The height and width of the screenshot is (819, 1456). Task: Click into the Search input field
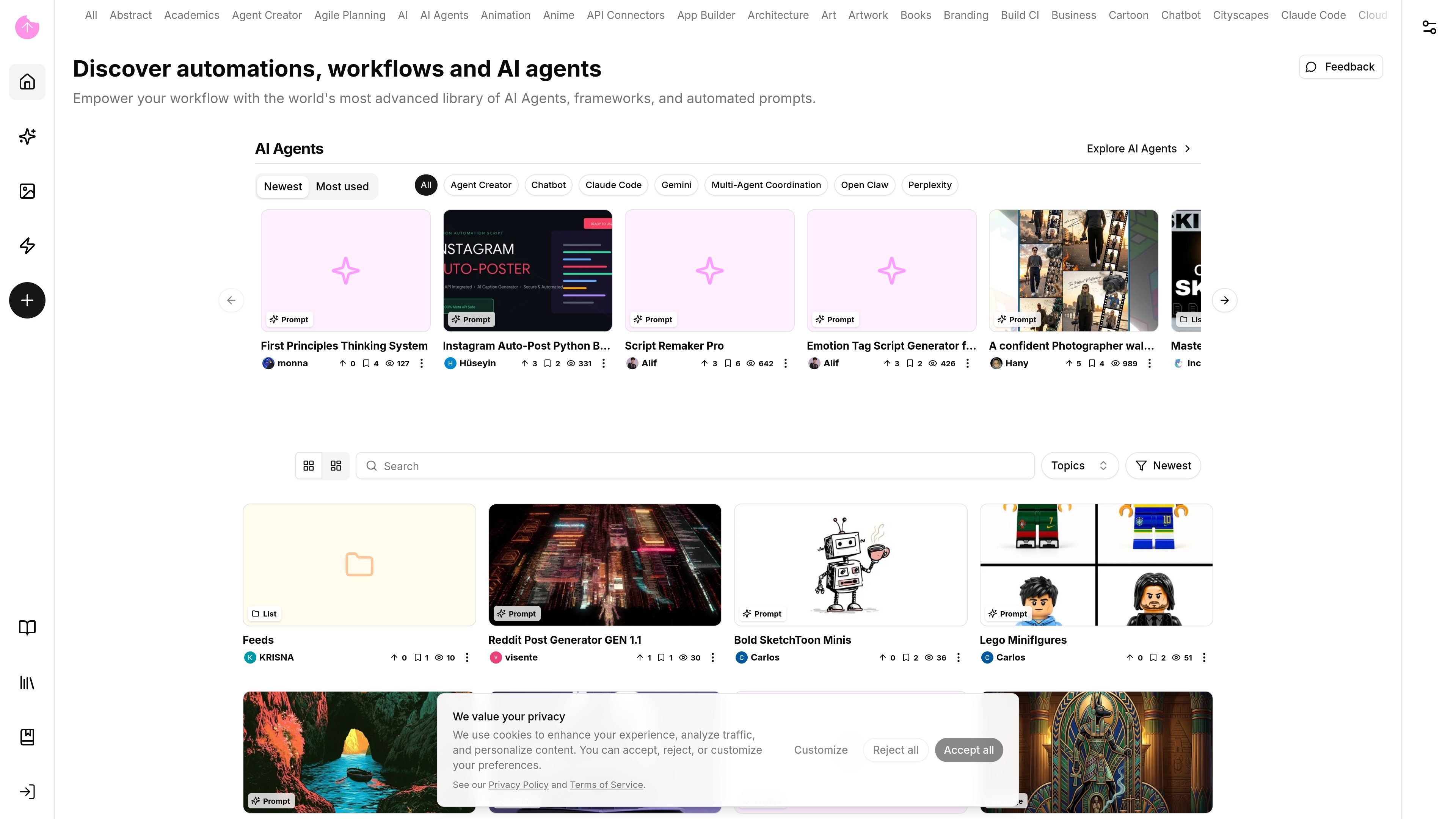pyautogui.click(x=695, y=466)
